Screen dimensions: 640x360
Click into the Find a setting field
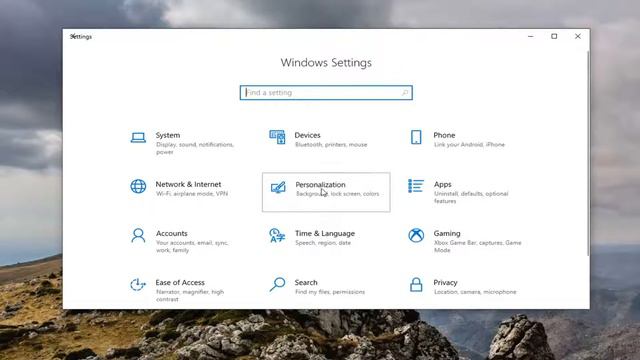coord(326,93)
